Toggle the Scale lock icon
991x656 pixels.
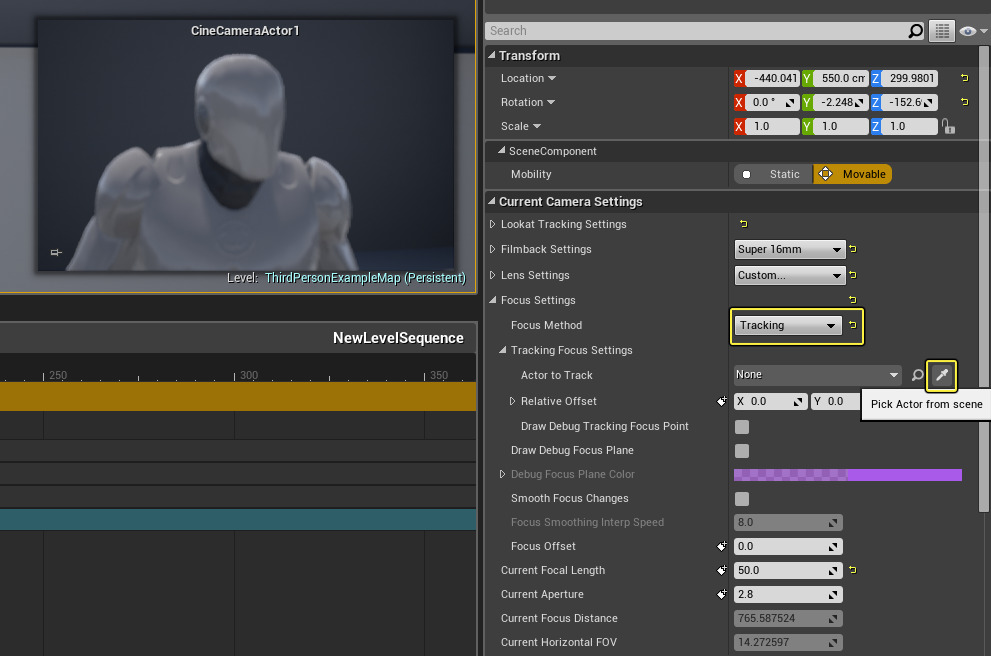click(948, 127)
